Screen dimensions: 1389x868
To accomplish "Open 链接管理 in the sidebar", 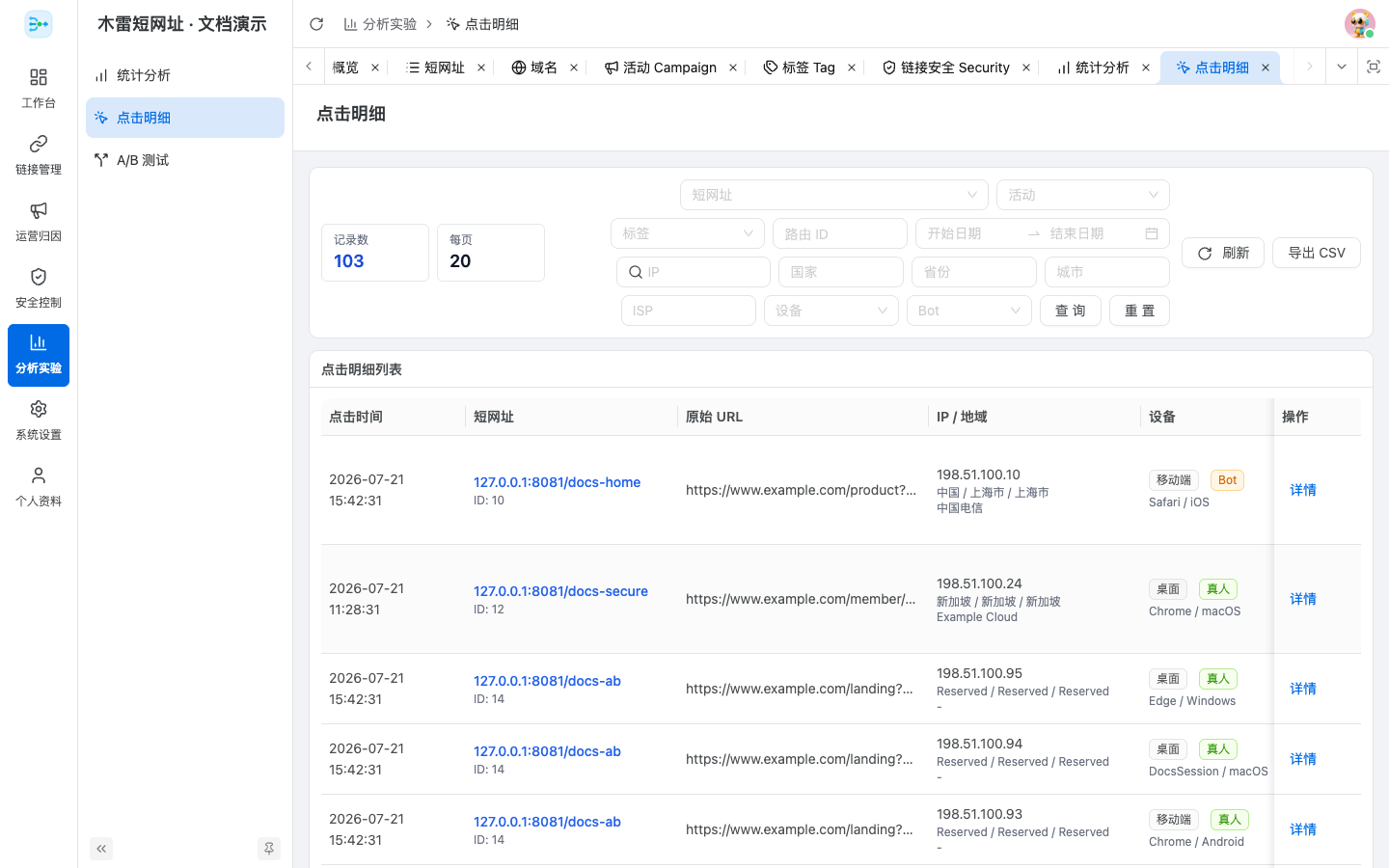I will pyautogui.click(x=39, y=154).
